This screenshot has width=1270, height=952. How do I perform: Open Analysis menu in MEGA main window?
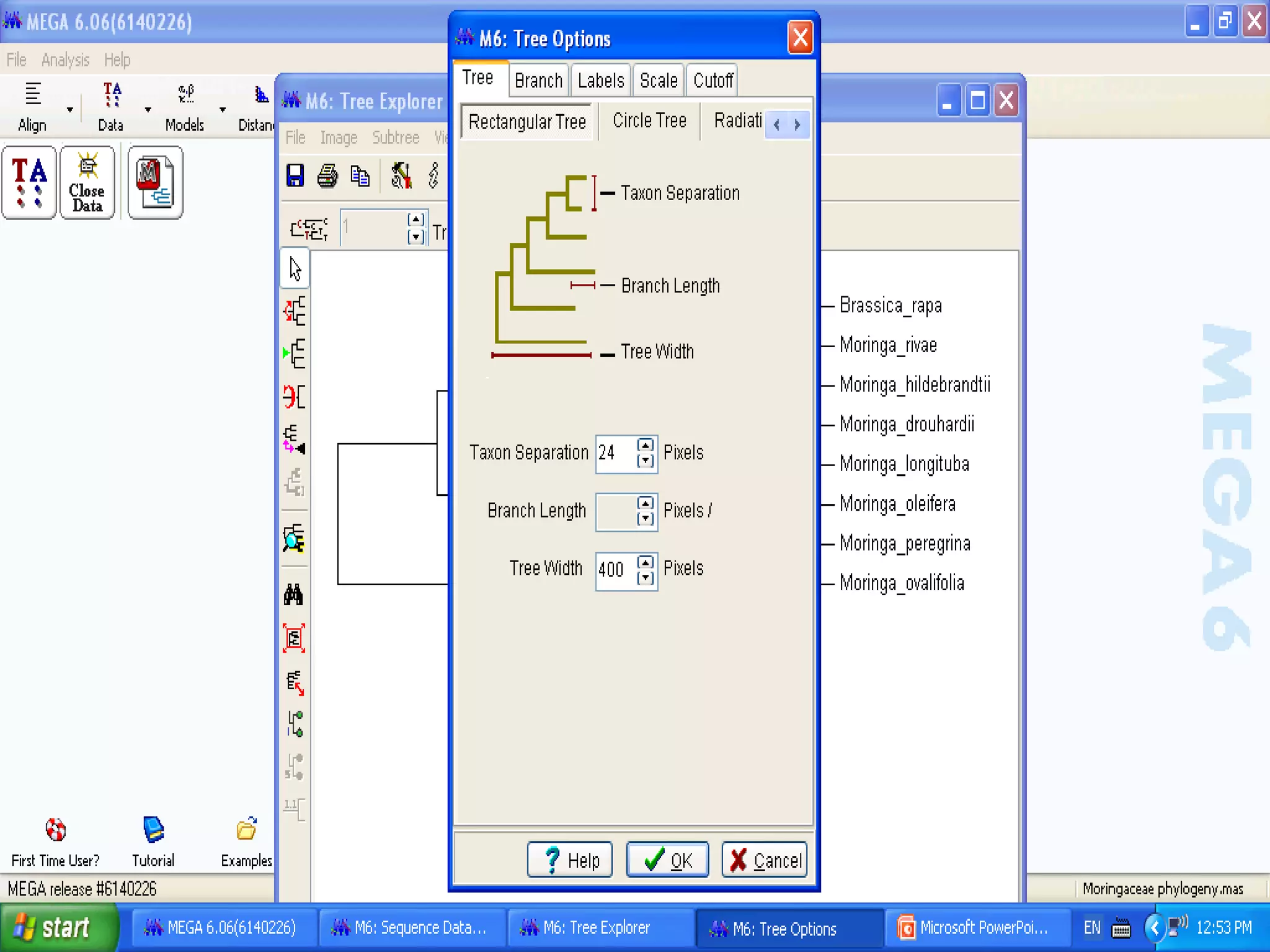click(x=66, y=60)
